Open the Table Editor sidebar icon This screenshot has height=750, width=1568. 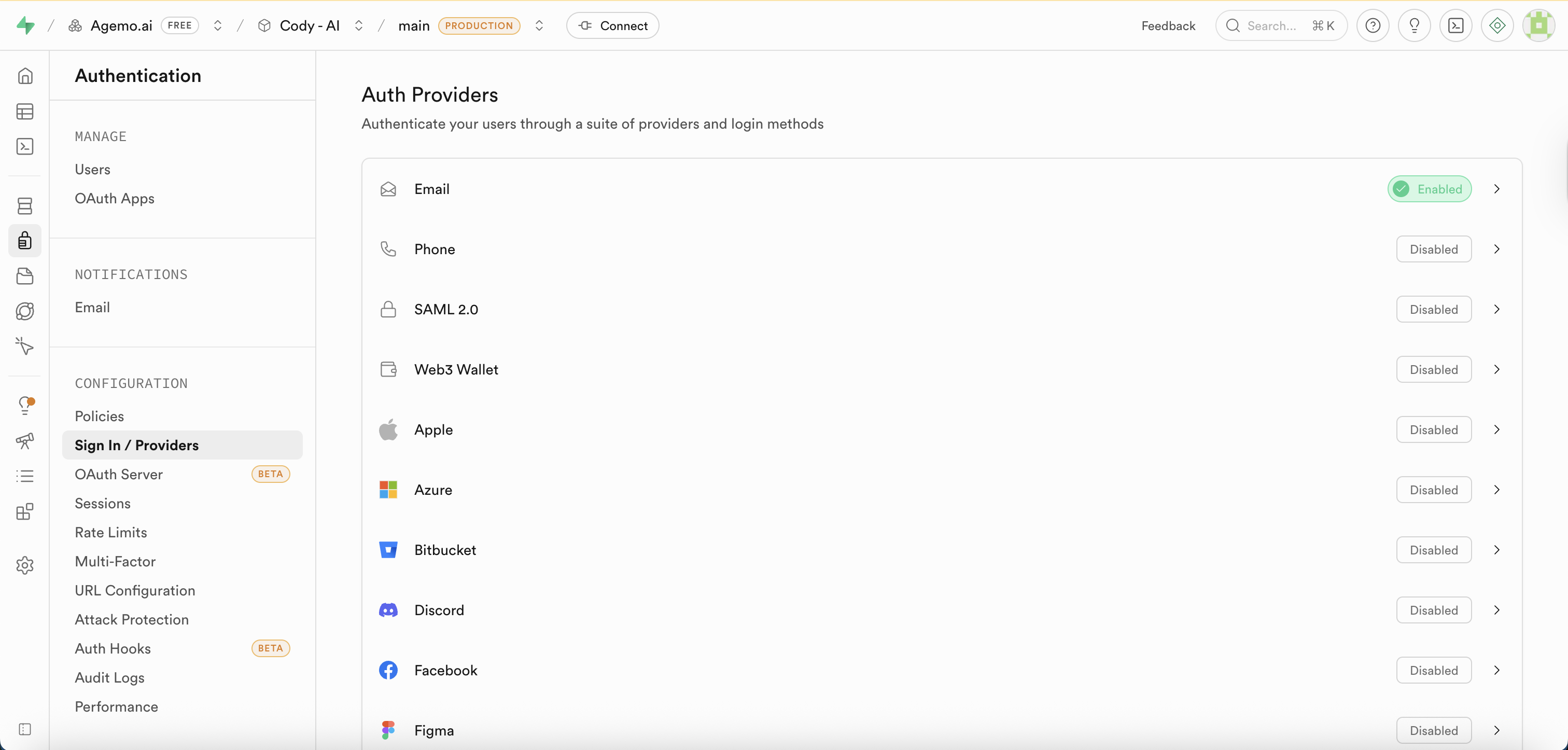25,112
